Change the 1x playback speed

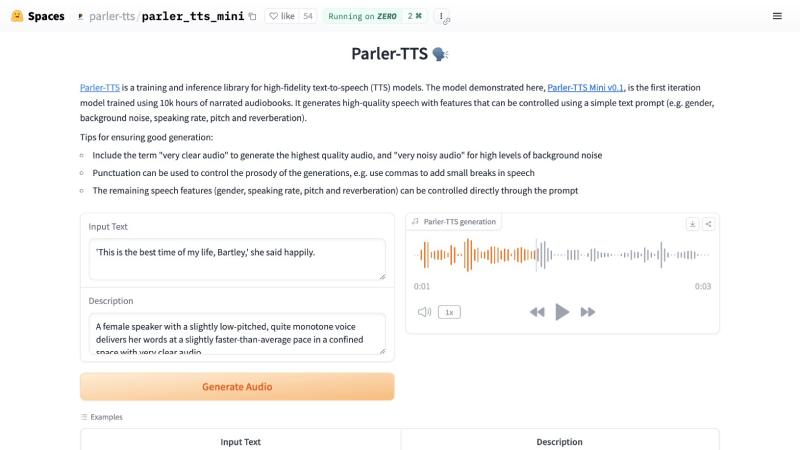(x=449, y=312)
